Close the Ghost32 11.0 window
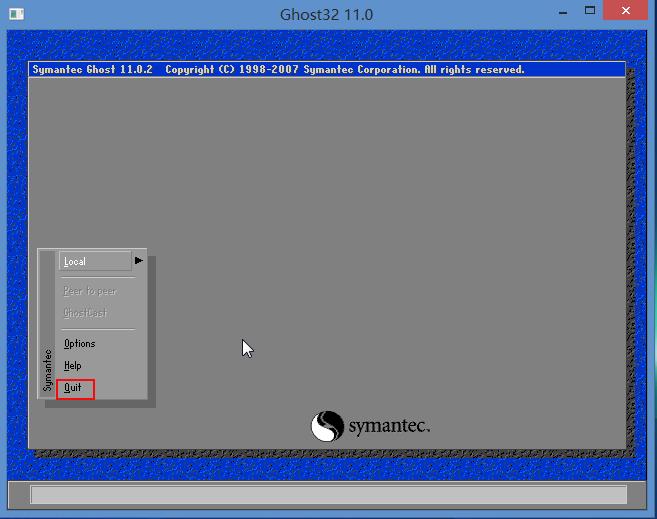This screenshot has width=657, height=519. [x=626, y=10]
